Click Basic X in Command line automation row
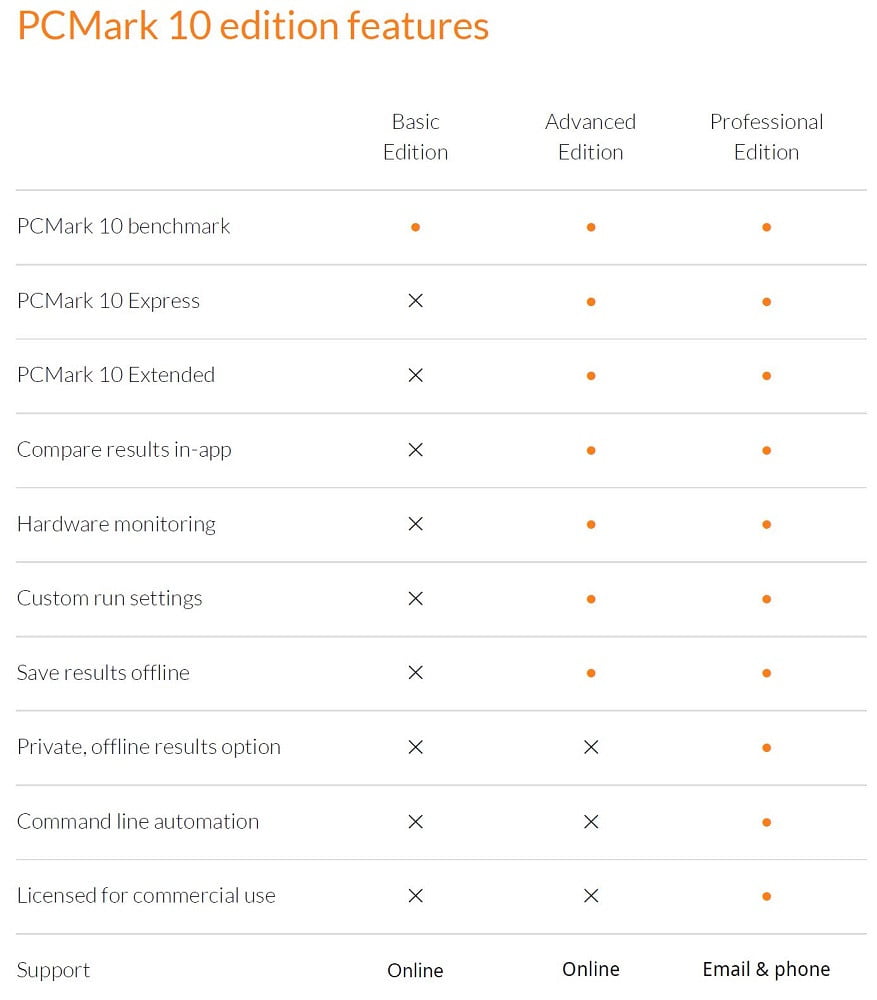This screenshot has height=1000, width=877. tap(415, 822)
